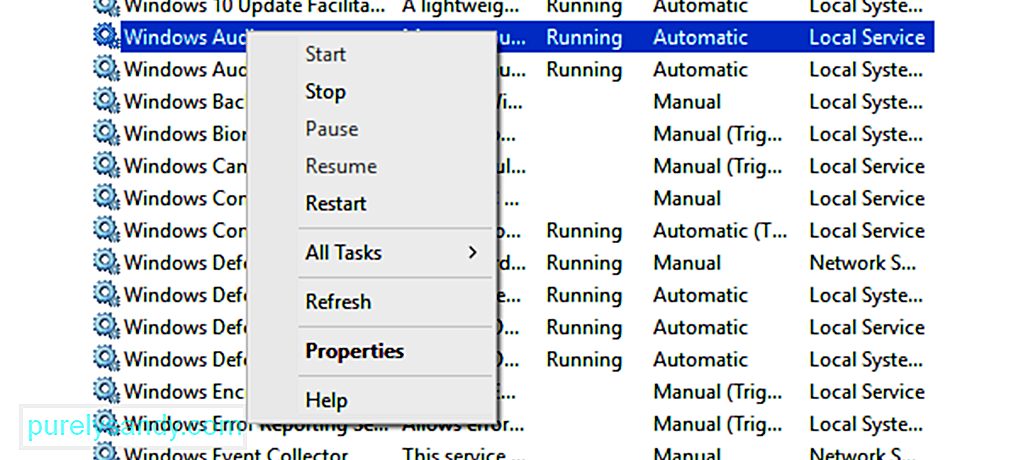Choose Stop from the context menu
Screen dimensions: 1028x460
coord(325,92)
